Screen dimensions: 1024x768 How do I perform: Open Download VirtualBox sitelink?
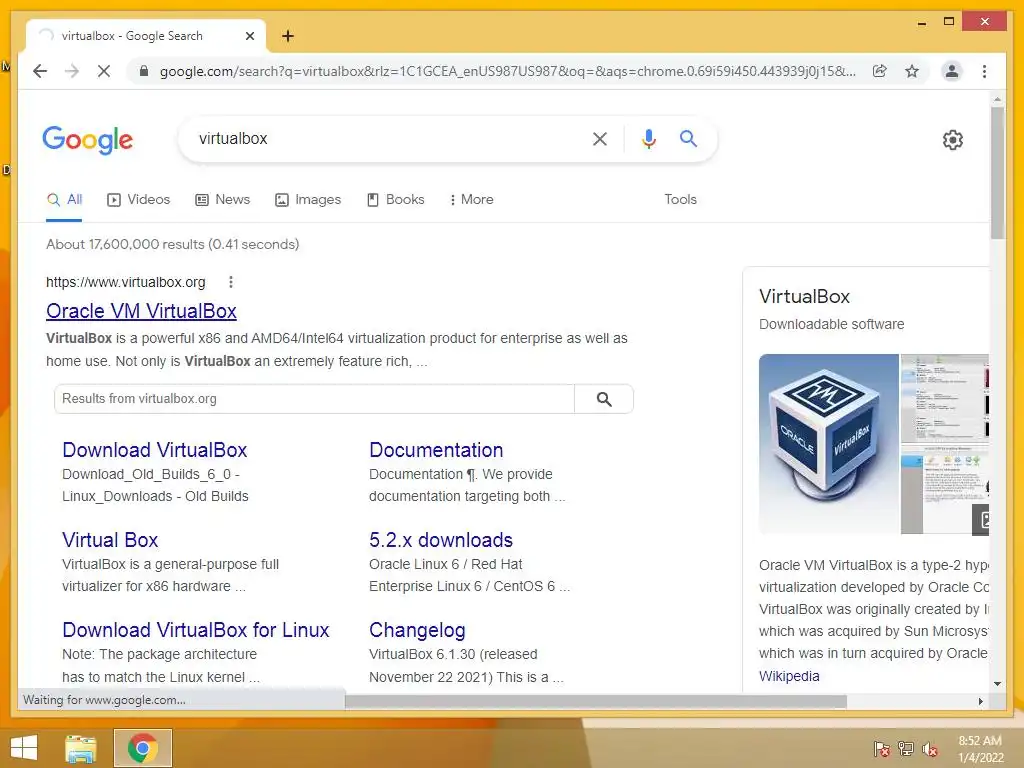pos(155,450)
